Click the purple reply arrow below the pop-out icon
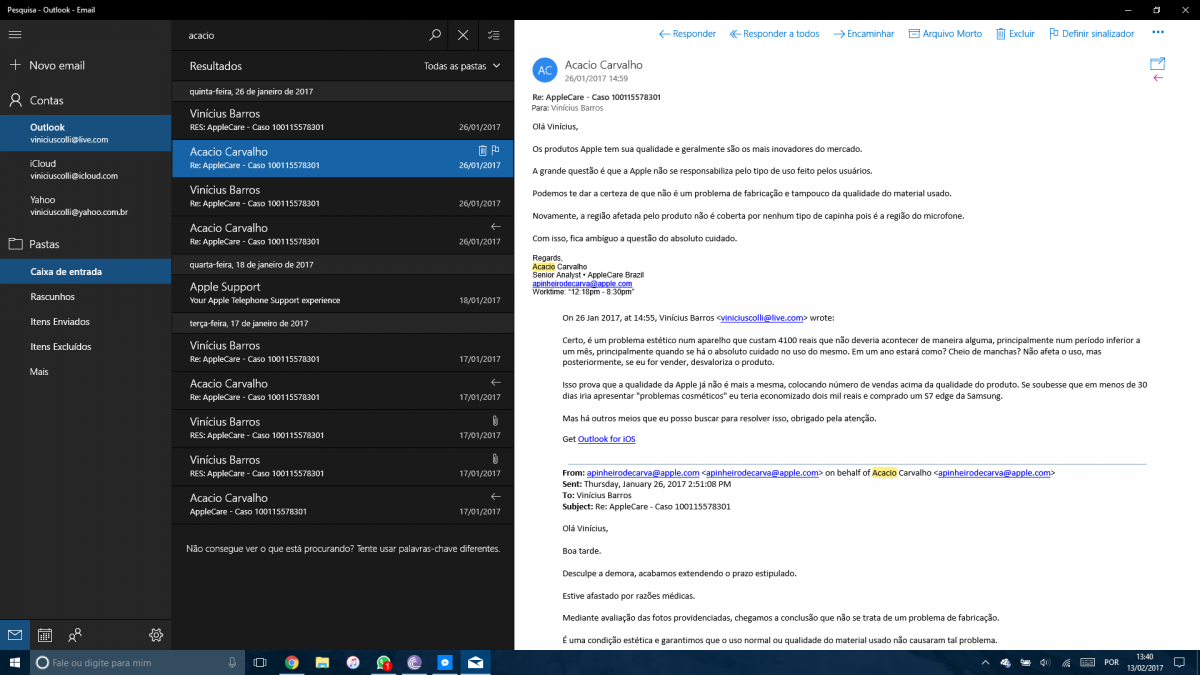The image size is (1200, 675). [1158, 78]
